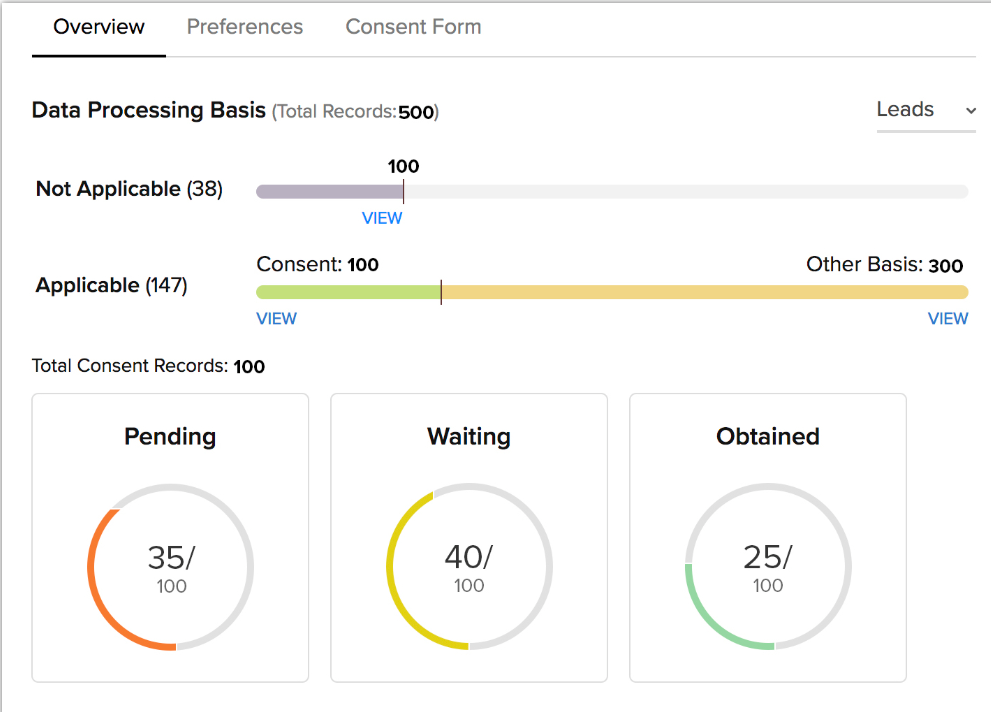
Task: Select the Obtained card title
Action: pyautogui.click(x=767, y=437)
